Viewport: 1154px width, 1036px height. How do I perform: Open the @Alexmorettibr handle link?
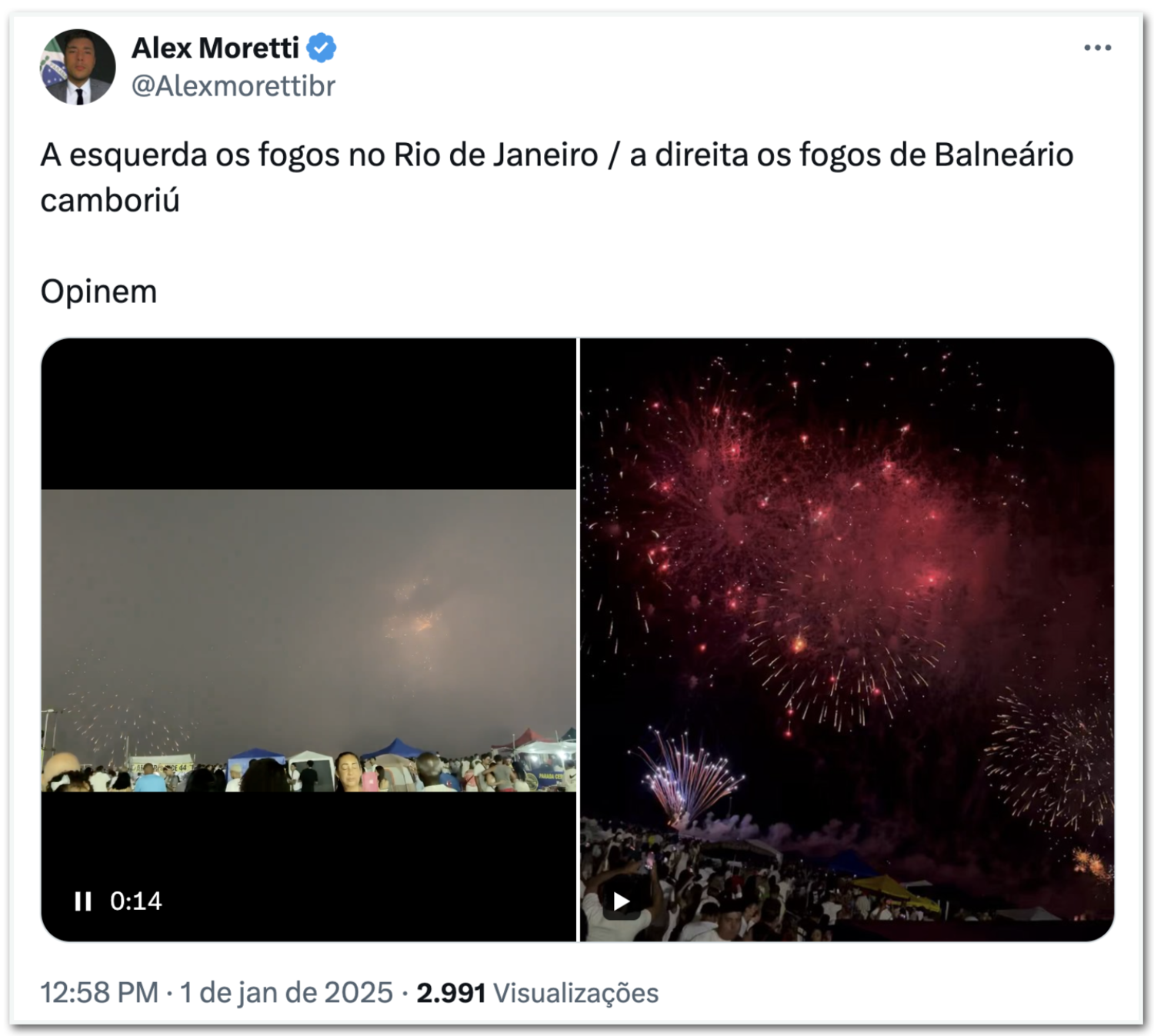point(234,86)
